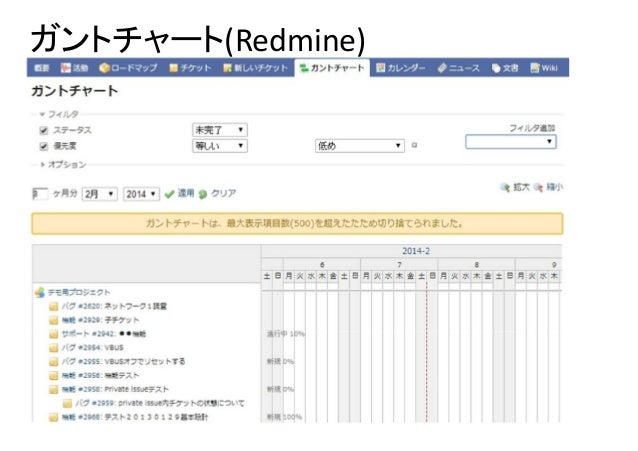Click ticket icon of #2968 基本設計
This screenshot has width=638, height=451.
tap(53, 417)
